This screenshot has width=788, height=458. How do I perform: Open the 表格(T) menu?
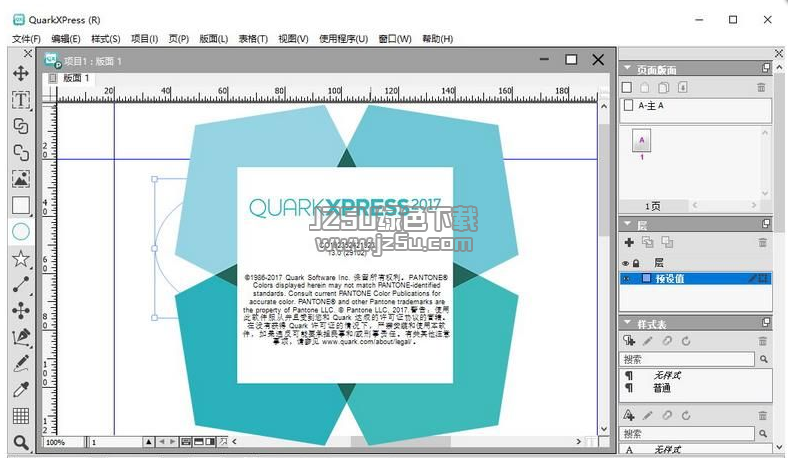click(253, 39)
